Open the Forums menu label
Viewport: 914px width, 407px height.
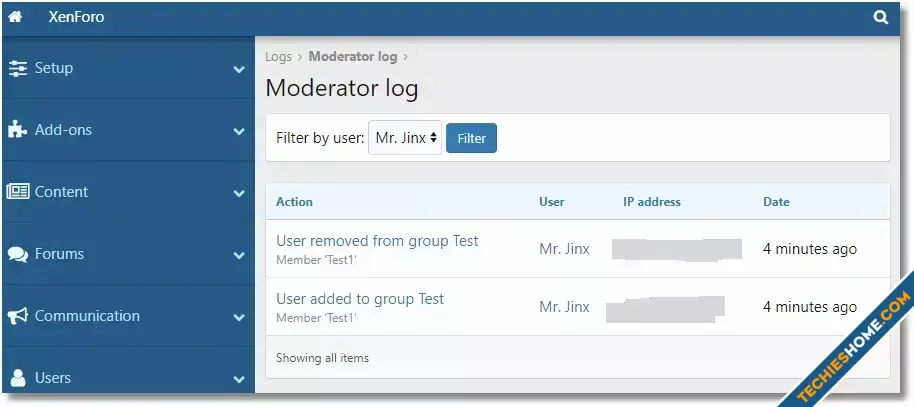59,254
